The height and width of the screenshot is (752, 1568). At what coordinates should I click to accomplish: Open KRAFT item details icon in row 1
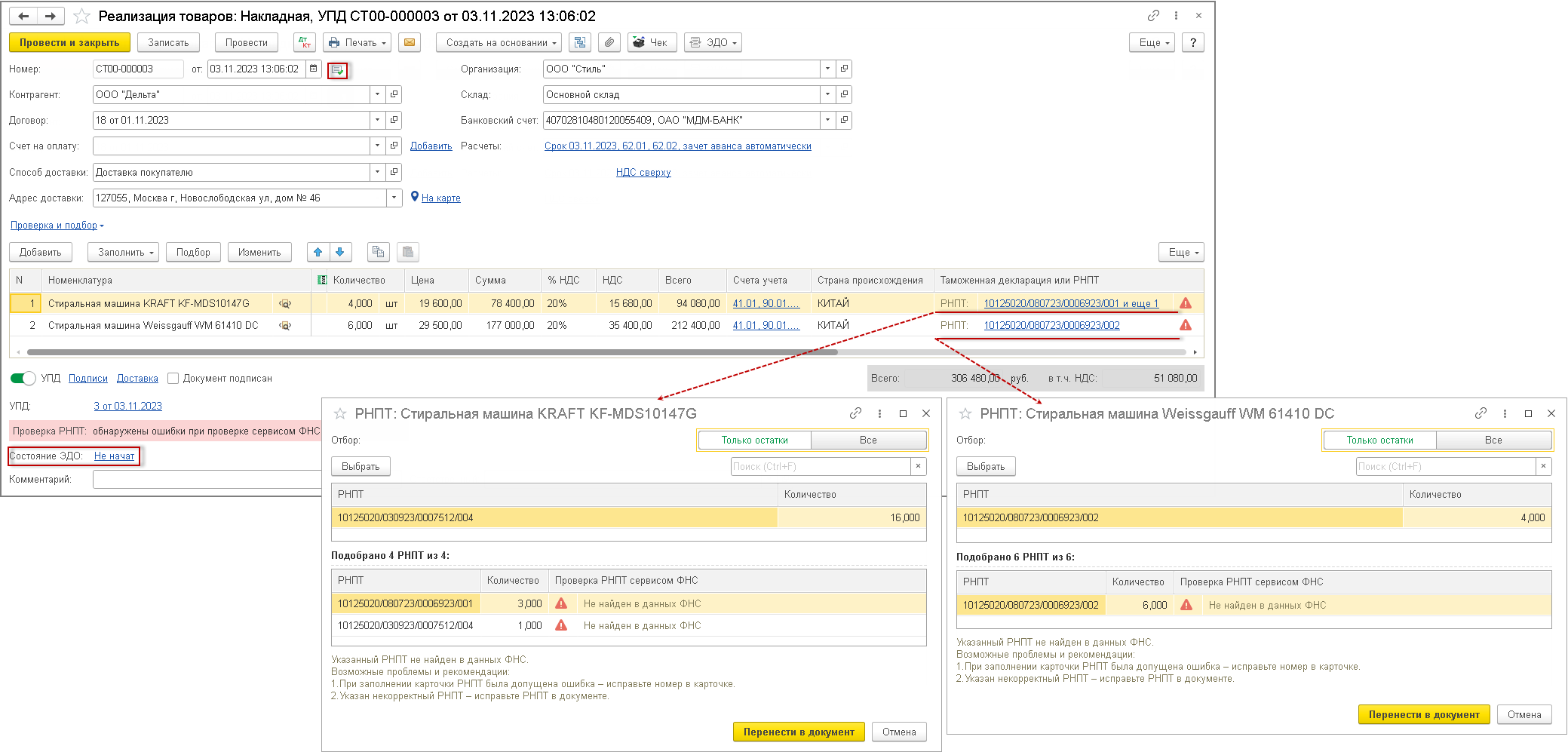click(284, 304)
